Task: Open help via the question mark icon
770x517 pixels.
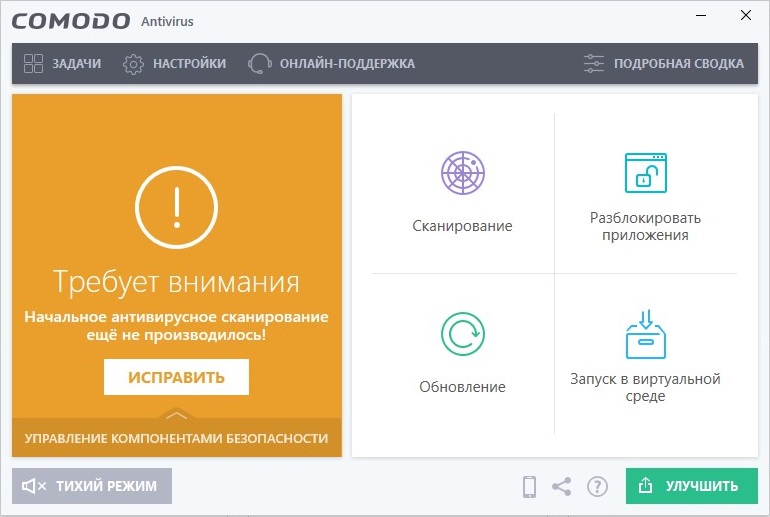Action: click(x=597, y=487)
